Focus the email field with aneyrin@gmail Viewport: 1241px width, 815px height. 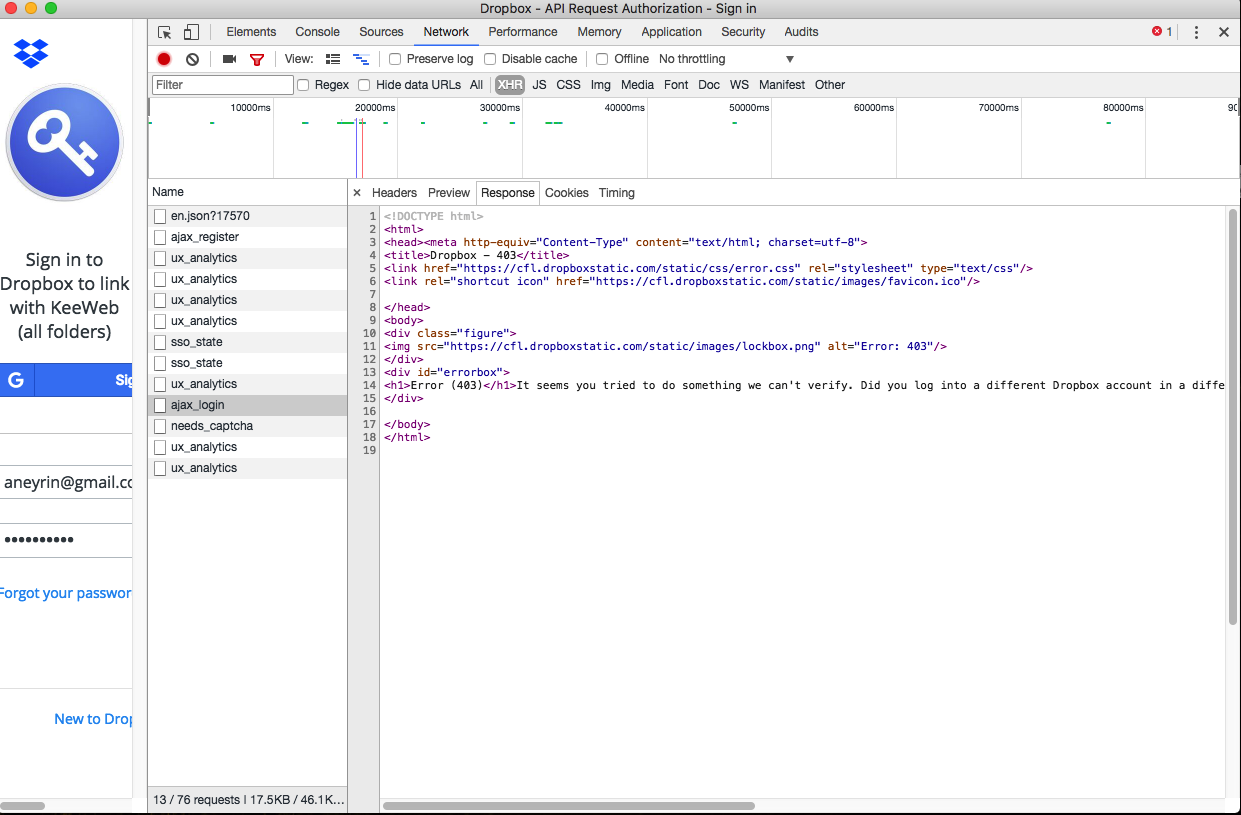(x=66, y=482)
